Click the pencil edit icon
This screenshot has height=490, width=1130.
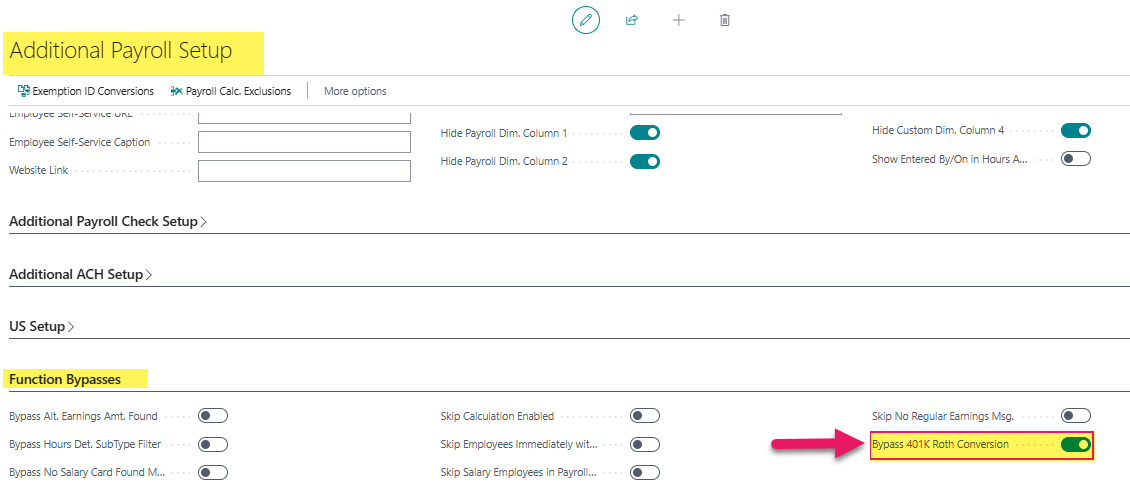585,20
